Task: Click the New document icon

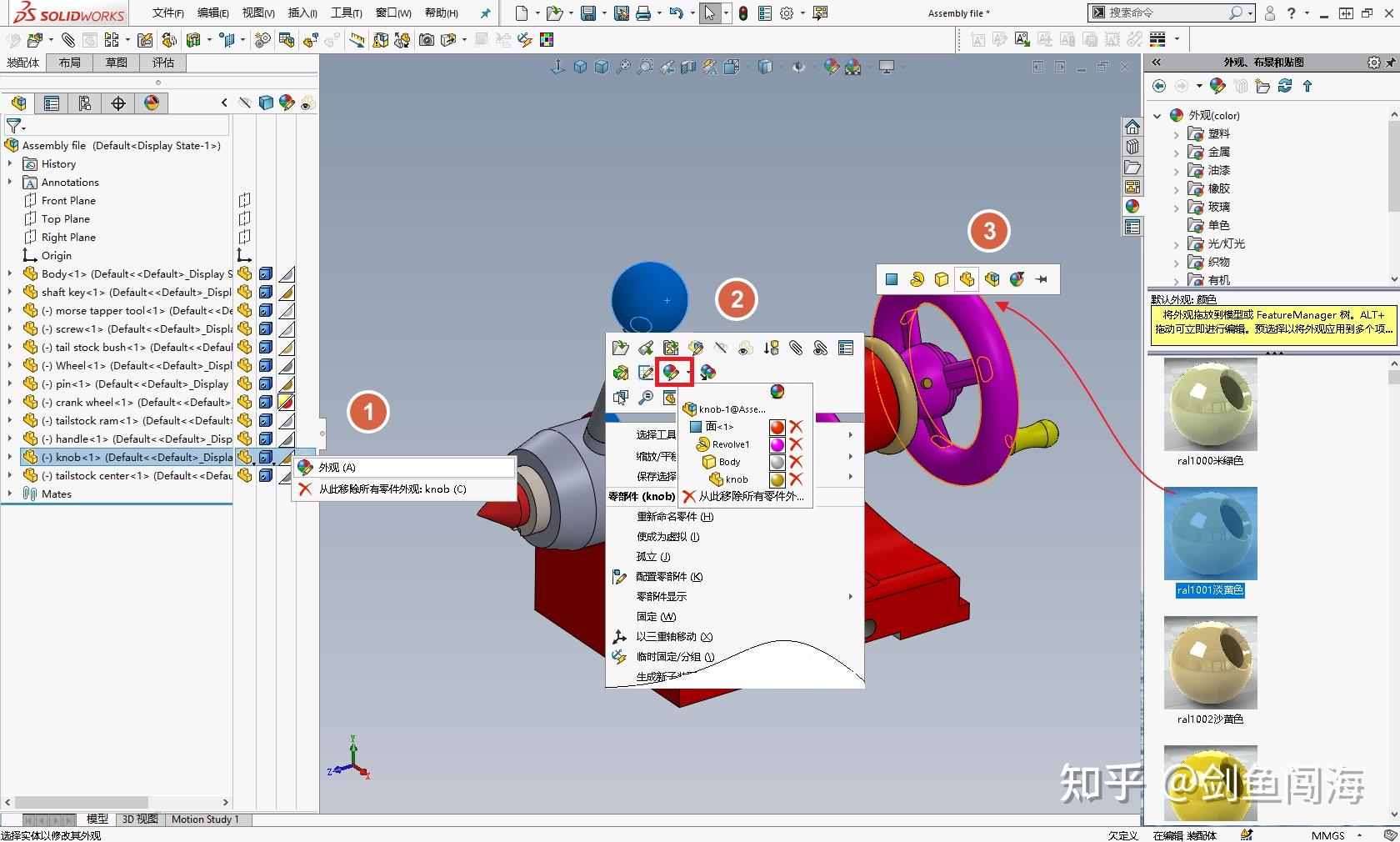Action: pos(522,13)
